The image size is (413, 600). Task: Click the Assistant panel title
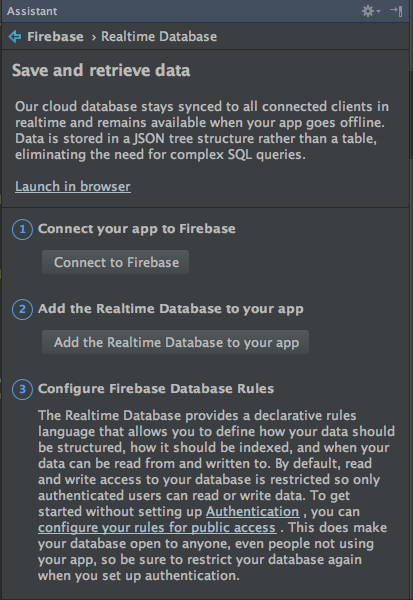pos(32,11)
